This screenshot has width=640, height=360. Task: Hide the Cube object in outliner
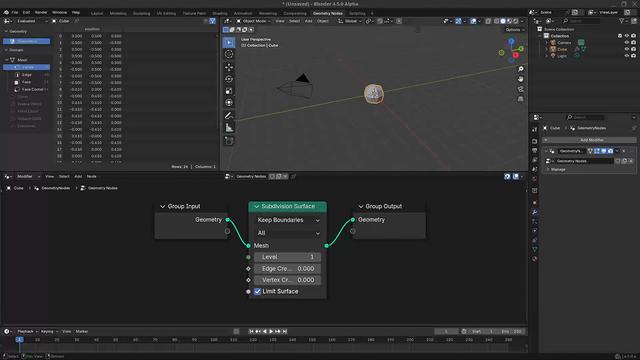click(x=627, y=49)
